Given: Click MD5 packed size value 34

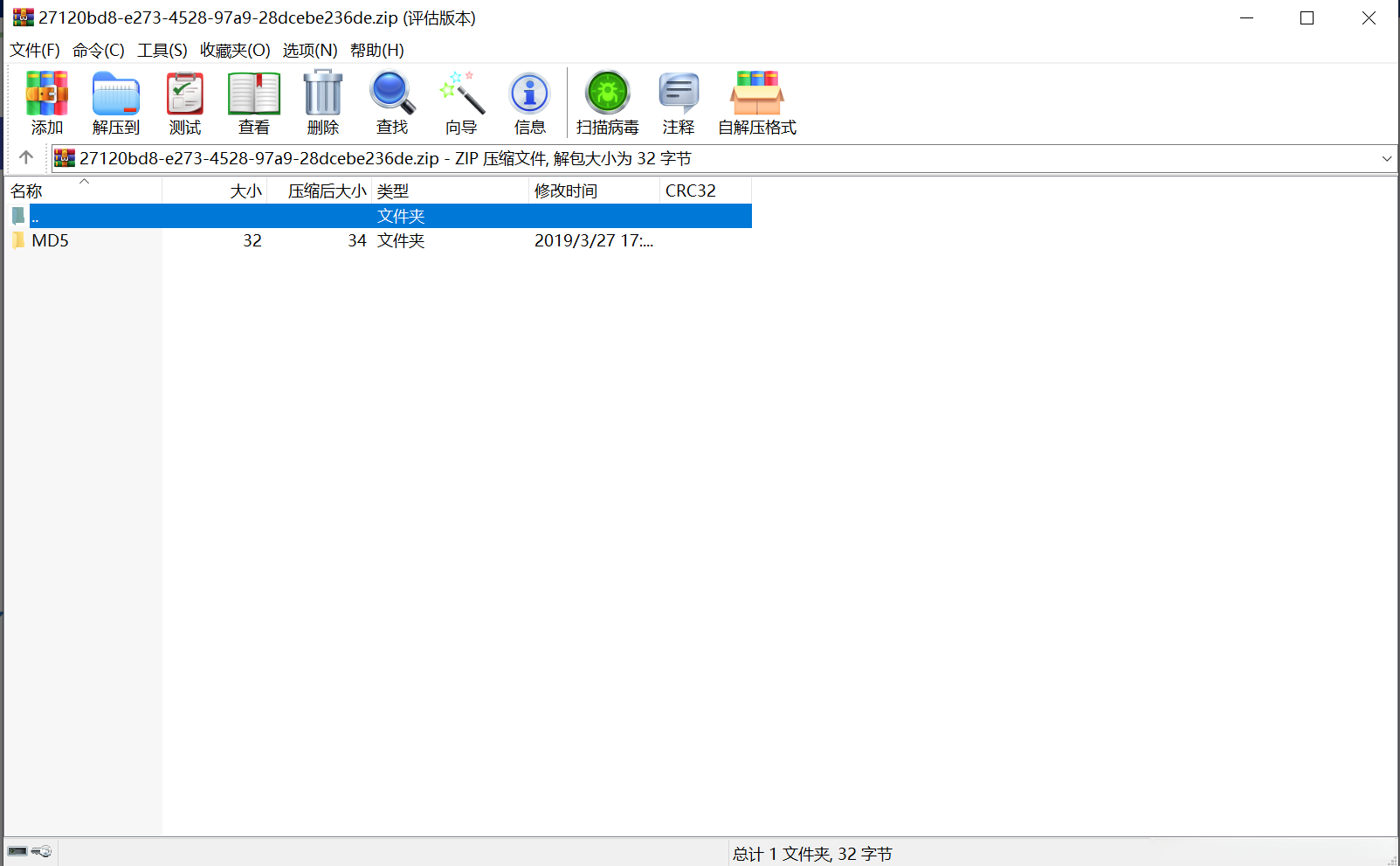Looking at the screenshot, I should pyautogui.click(x=357, y=240).
